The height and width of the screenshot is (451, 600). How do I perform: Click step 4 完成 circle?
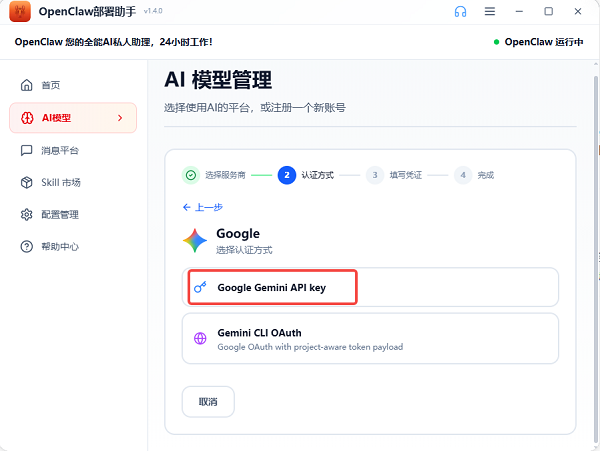tap(463, 175)
